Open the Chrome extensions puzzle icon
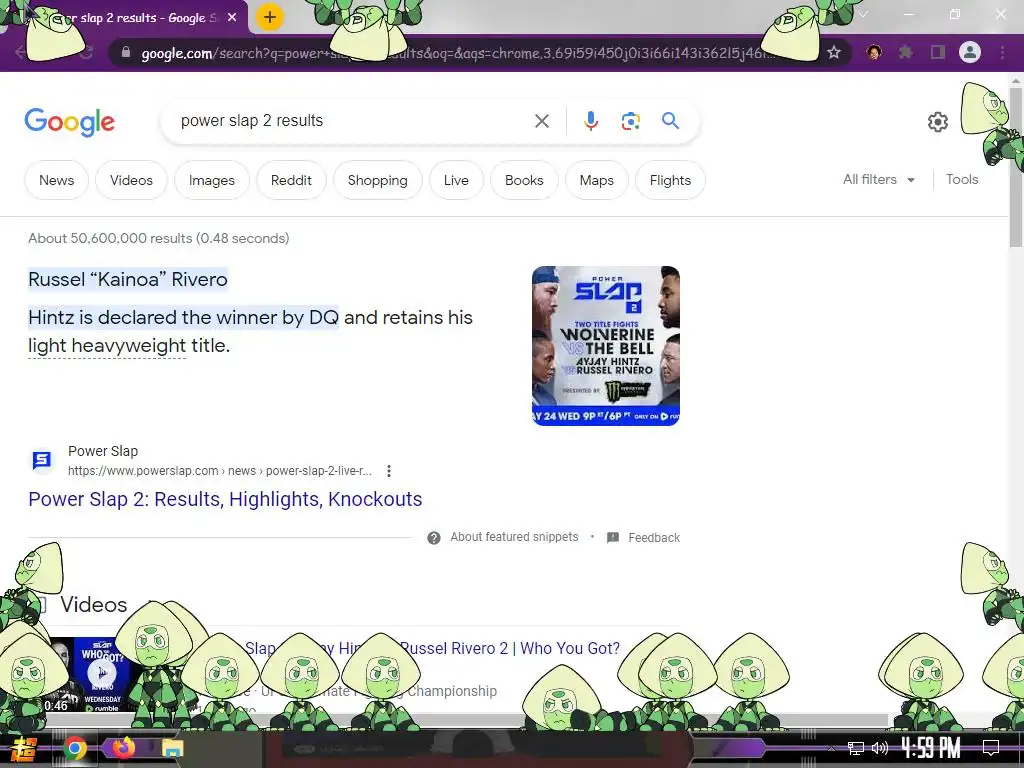The width and height of the screenshot is (1024, 768). [x=906, y=52]
